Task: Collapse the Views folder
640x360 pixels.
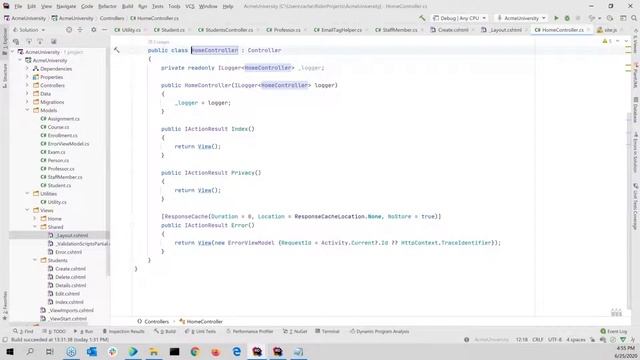Action: pyautogui.click(x=28, y=210)
